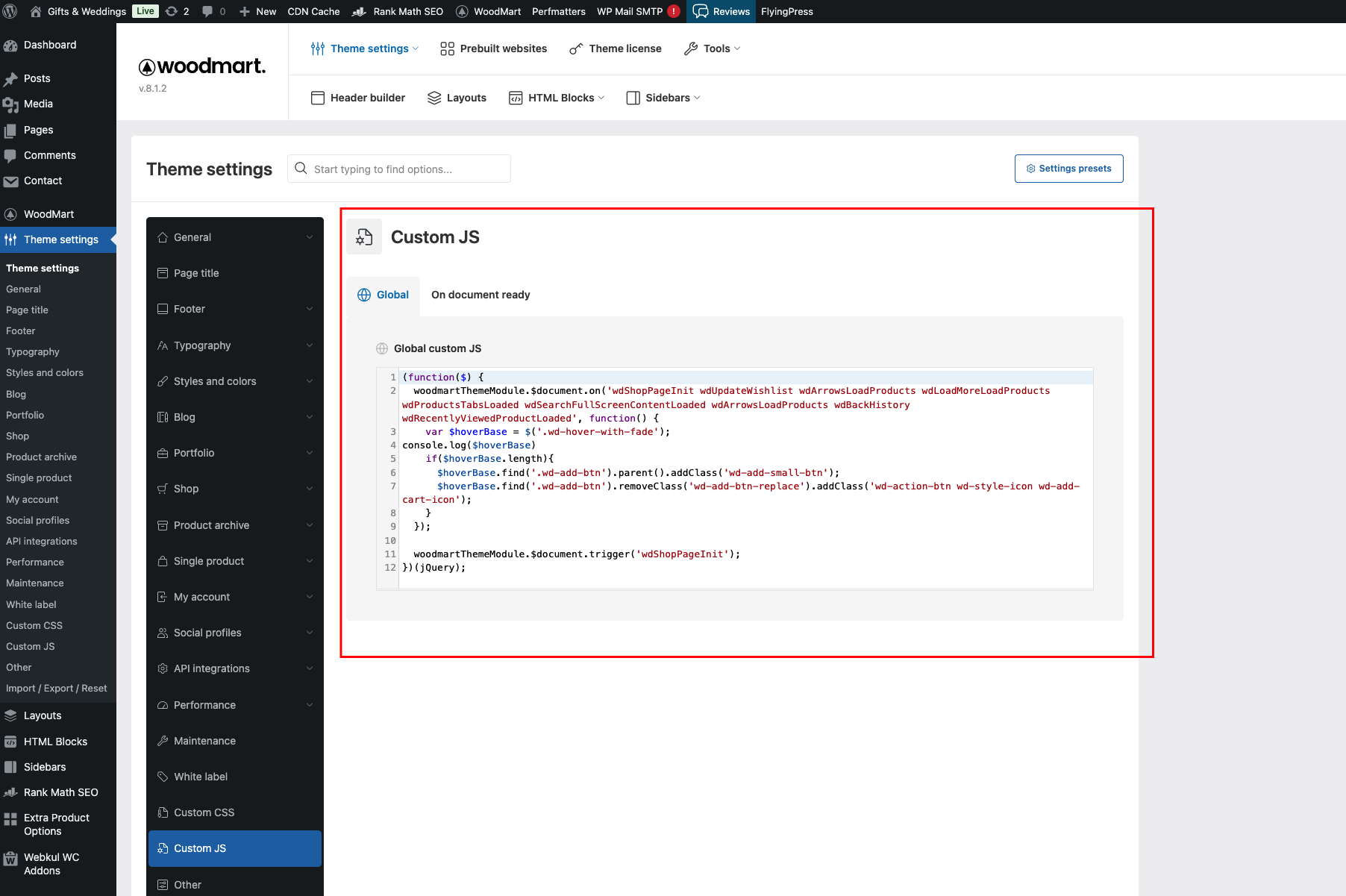
Task: Select Custom JS in dark settings panel
Action: 235,848
